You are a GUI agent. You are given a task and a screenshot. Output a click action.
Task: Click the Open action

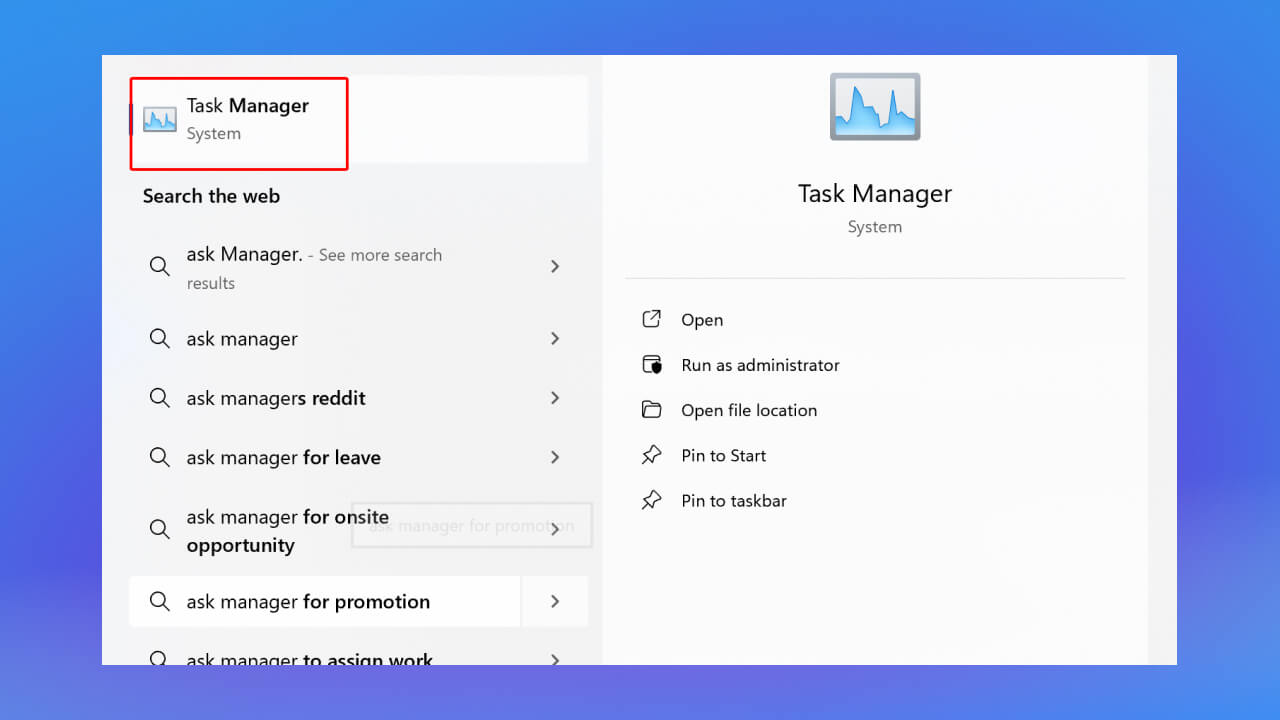702,320
